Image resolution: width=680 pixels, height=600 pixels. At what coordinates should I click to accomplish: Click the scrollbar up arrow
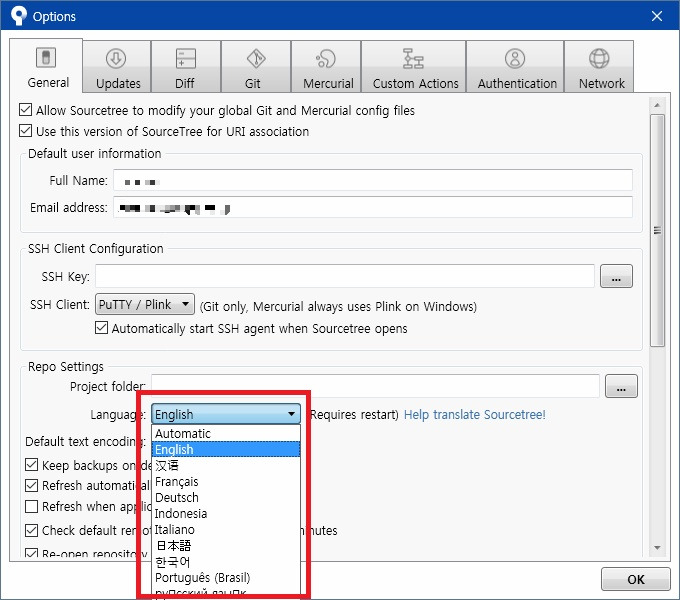657,105
